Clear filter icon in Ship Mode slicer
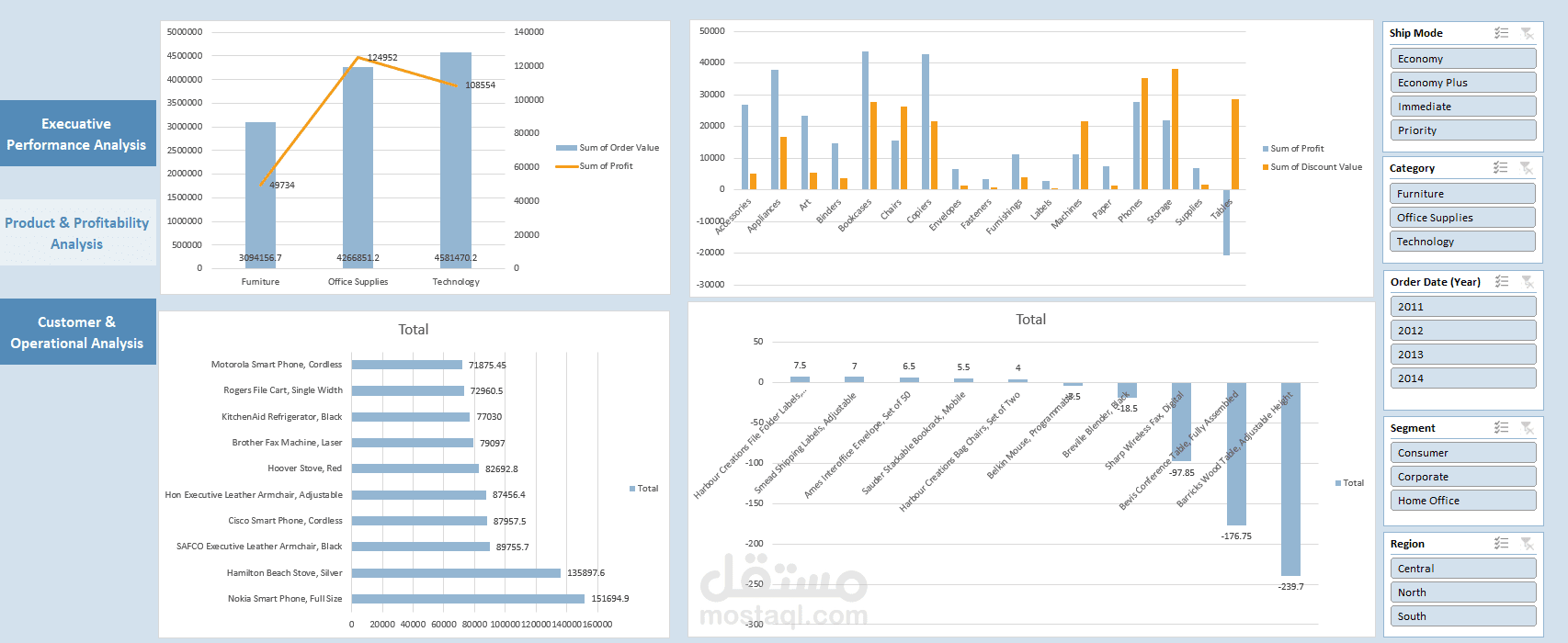1568x643 pixels. pyautogui.click(x=1527, y=33)
